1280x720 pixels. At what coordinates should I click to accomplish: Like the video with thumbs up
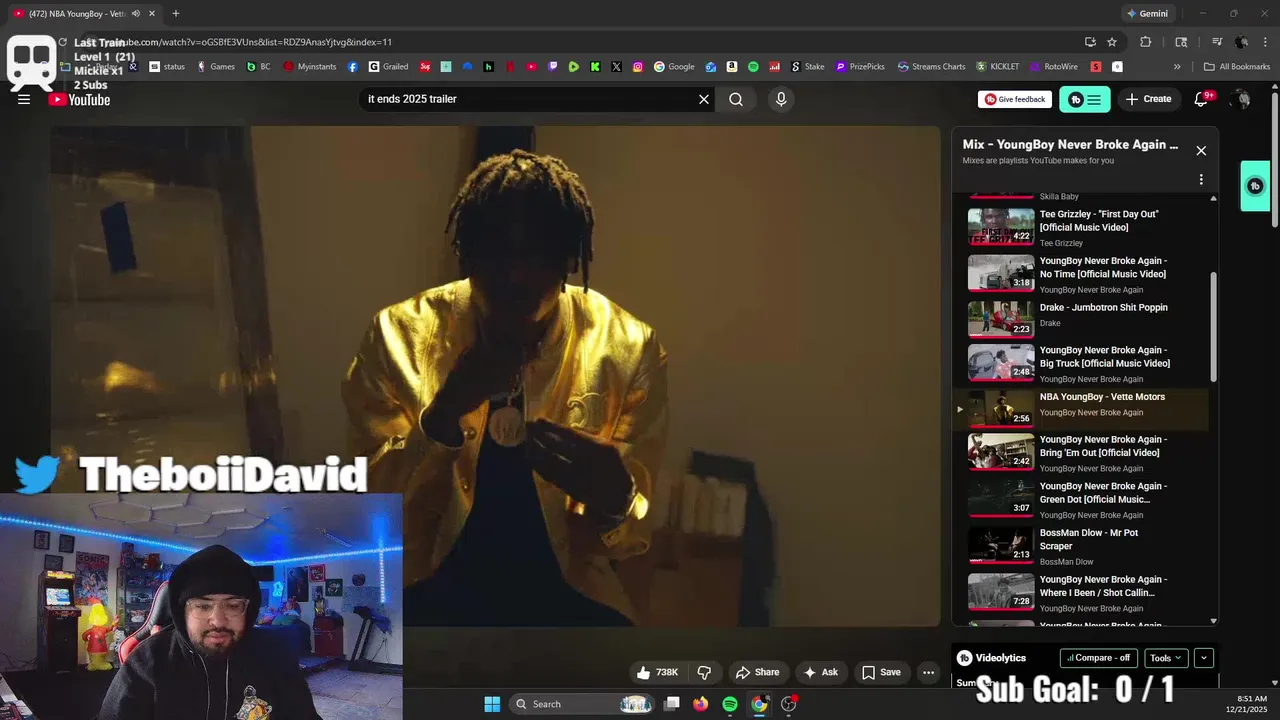click(x=657, y=672)
